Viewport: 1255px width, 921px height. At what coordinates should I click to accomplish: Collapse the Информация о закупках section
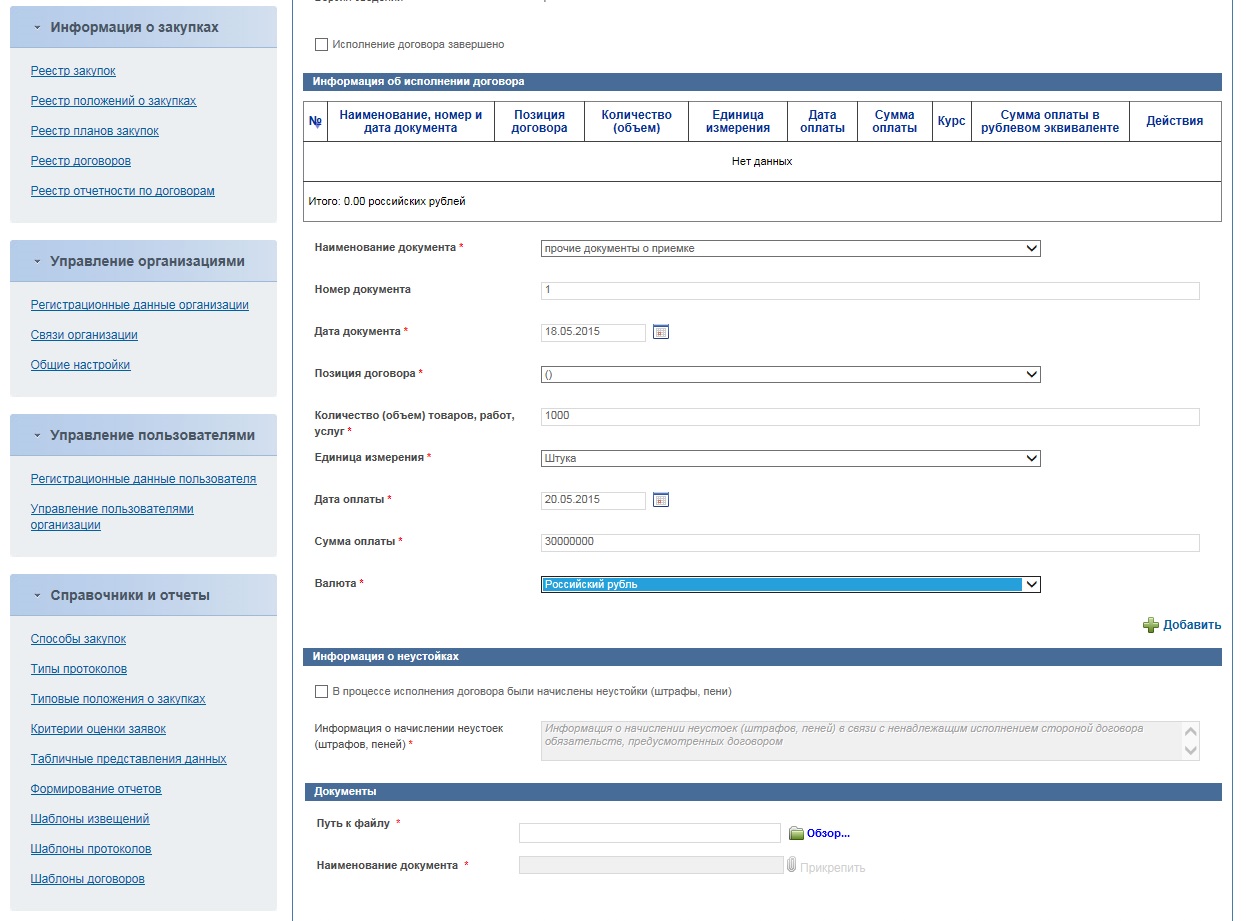[x=38, y=28]
